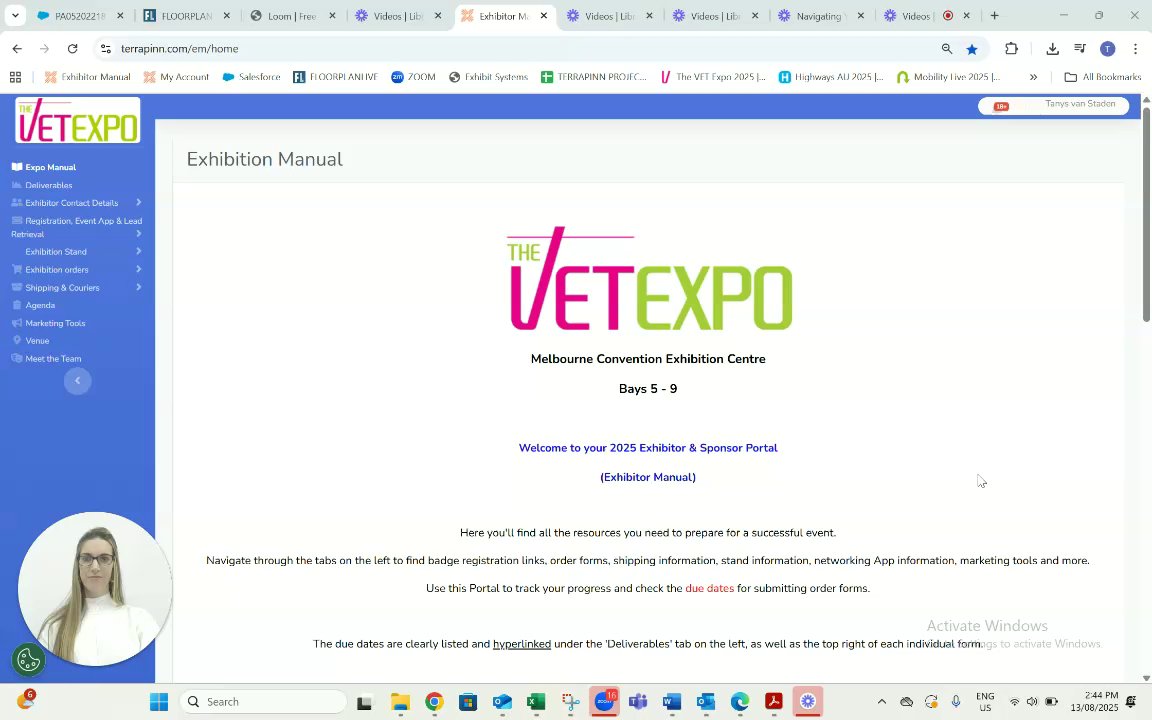Click the 'Exhibition Manual' page heading

point(264,159)
